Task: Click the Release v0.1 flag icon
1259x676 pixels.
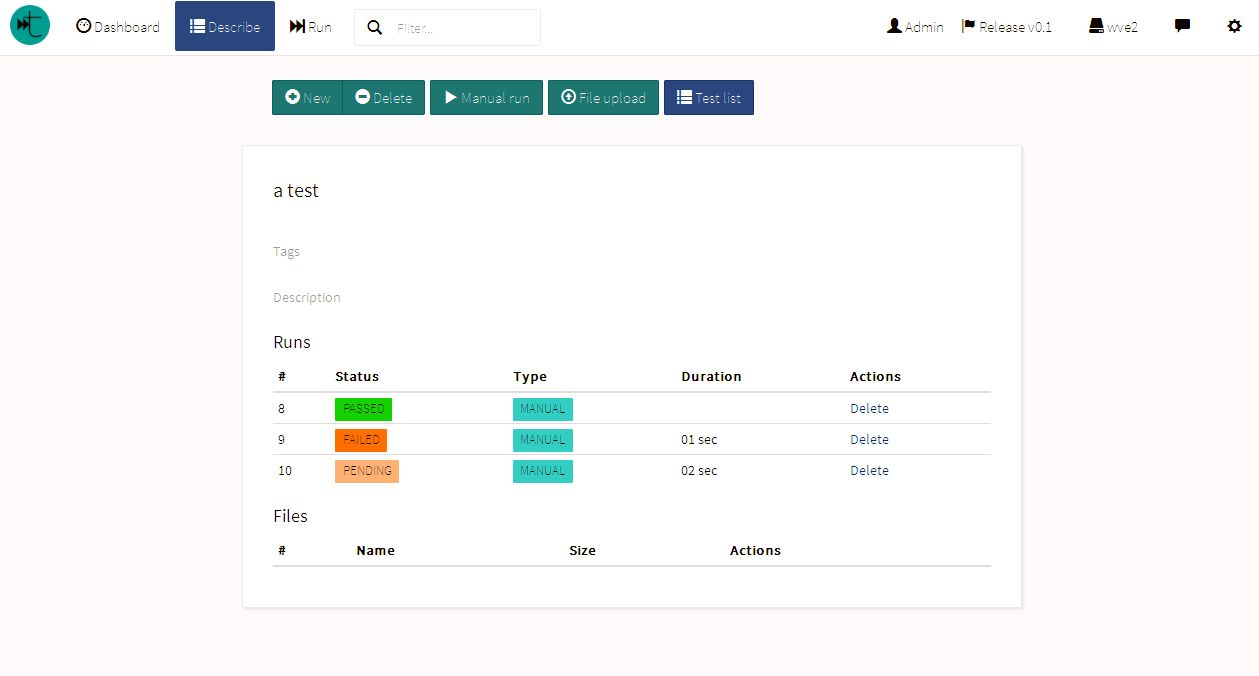Action: tap(968, 26)
